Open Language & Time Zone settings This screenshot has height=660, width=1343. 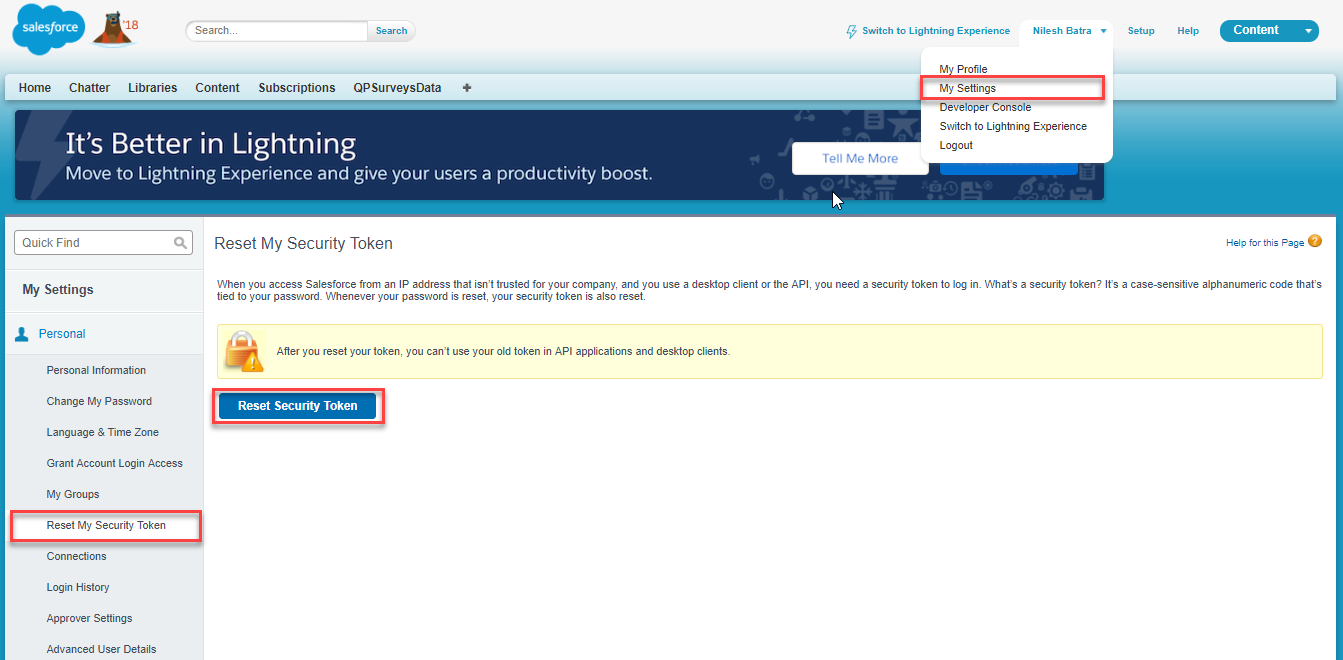[x=102, y=432]
